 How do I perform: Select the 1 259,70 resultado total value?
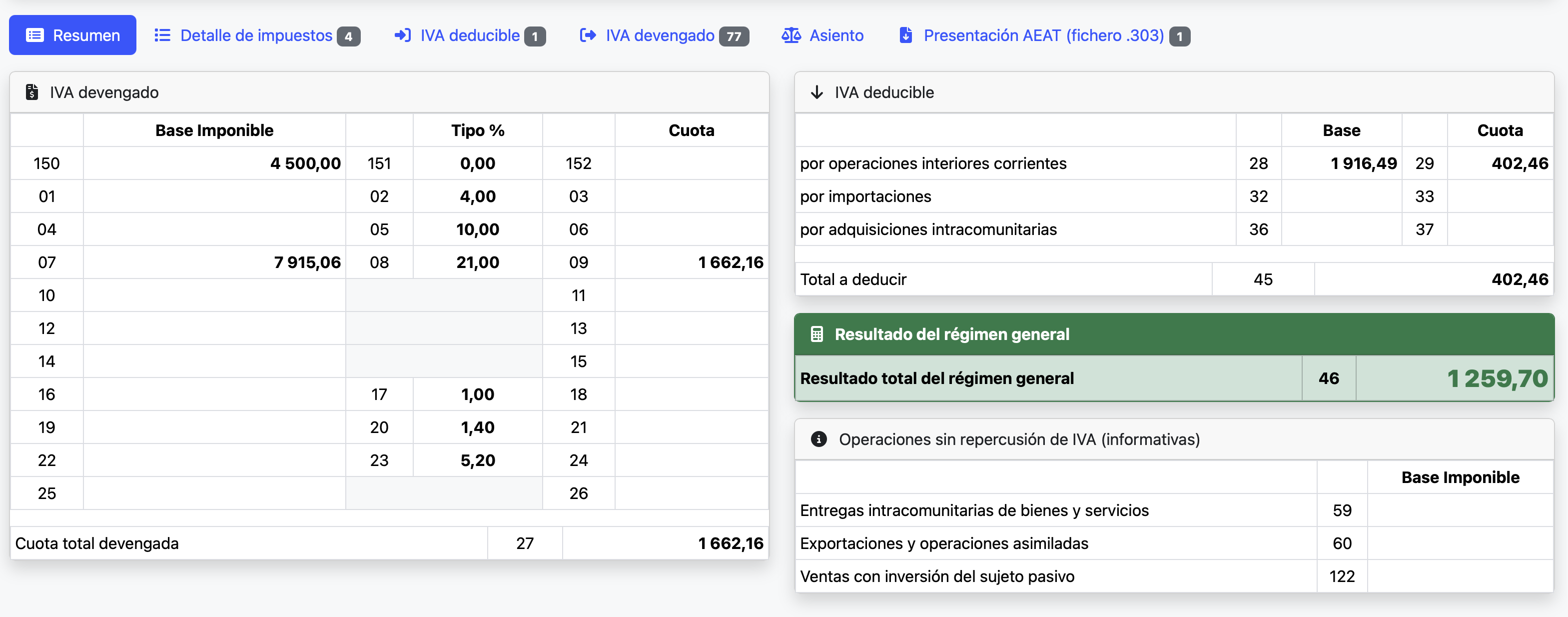click(1497, 378)
